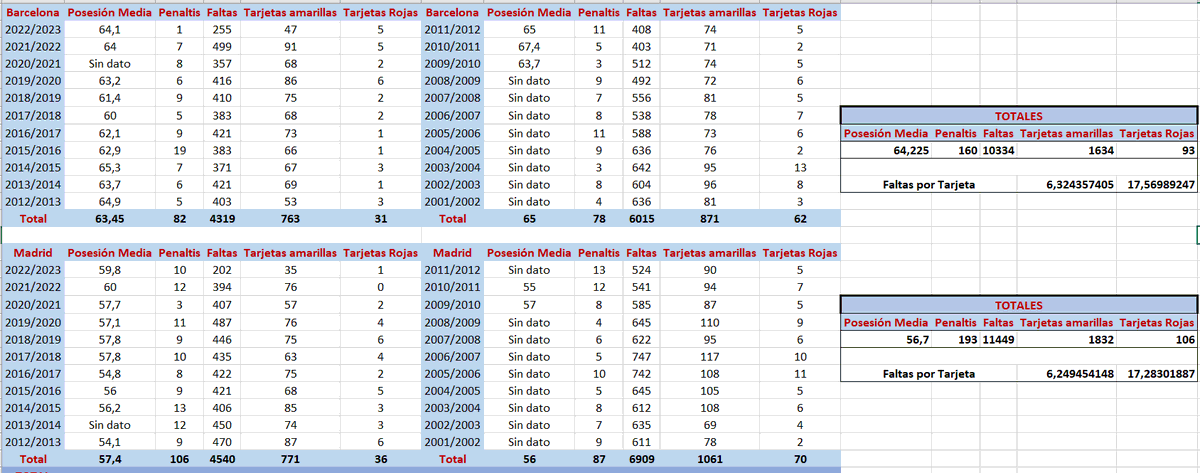Viewport: 1200px width, 473px height.
Task: Click the Total label left of 57,4
Action: pos(33,459)
